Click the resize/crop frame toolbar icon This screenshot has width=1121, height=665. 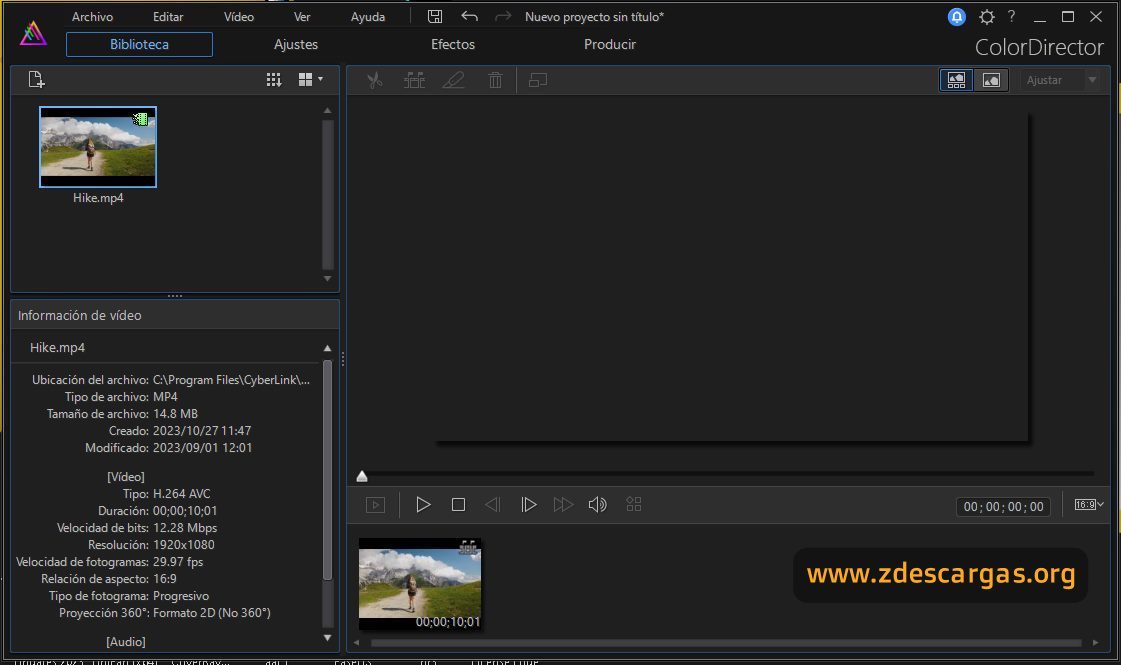[538, 80]
